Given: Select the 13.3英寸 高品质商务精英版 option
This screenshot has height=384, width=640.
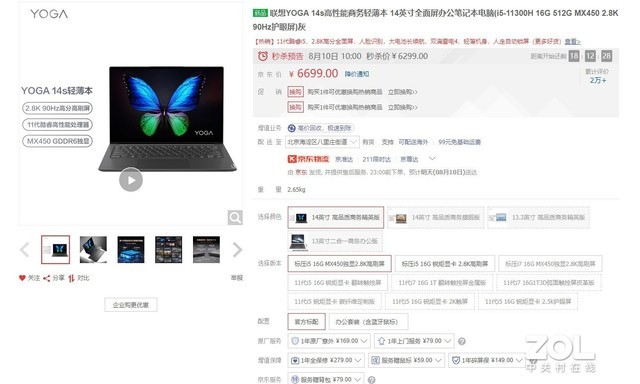Looking at the screenshot, I should click(538, 218).
